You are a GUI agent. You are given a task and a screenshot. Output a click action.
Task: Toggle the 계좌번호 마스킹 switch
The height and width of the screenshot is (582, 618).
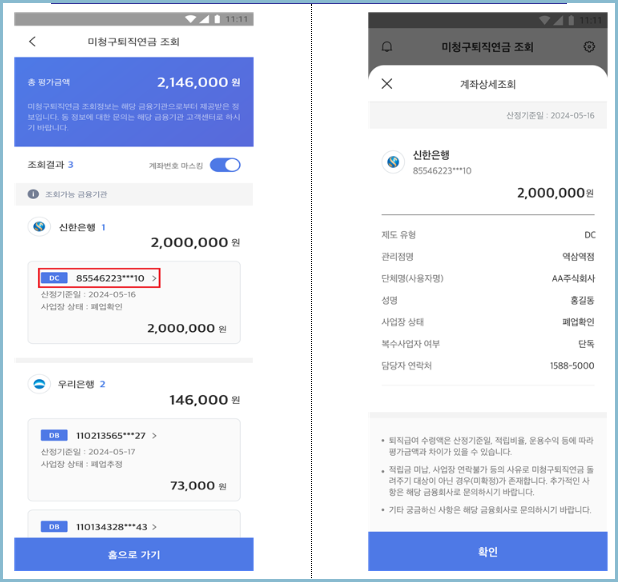[x=225, y=165]
